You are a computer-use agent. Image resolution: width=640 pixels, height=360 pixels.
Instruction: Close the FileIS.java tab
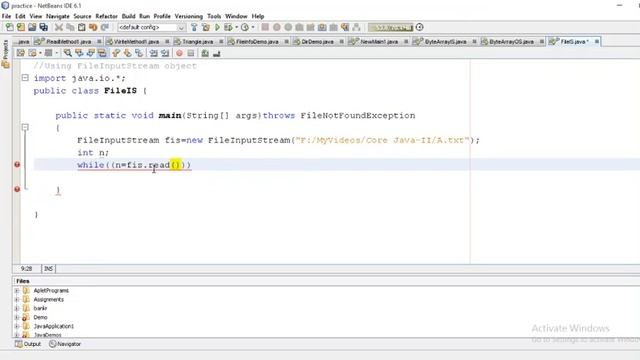pos(597,42)
